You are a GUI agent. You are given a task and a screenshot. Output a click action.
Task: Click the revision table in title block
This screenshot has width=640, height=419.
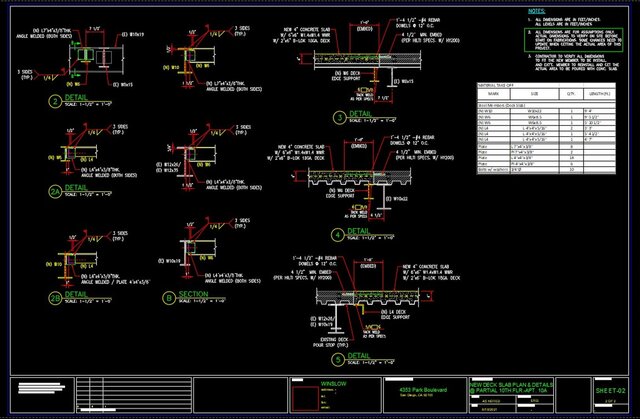point(134,395)
